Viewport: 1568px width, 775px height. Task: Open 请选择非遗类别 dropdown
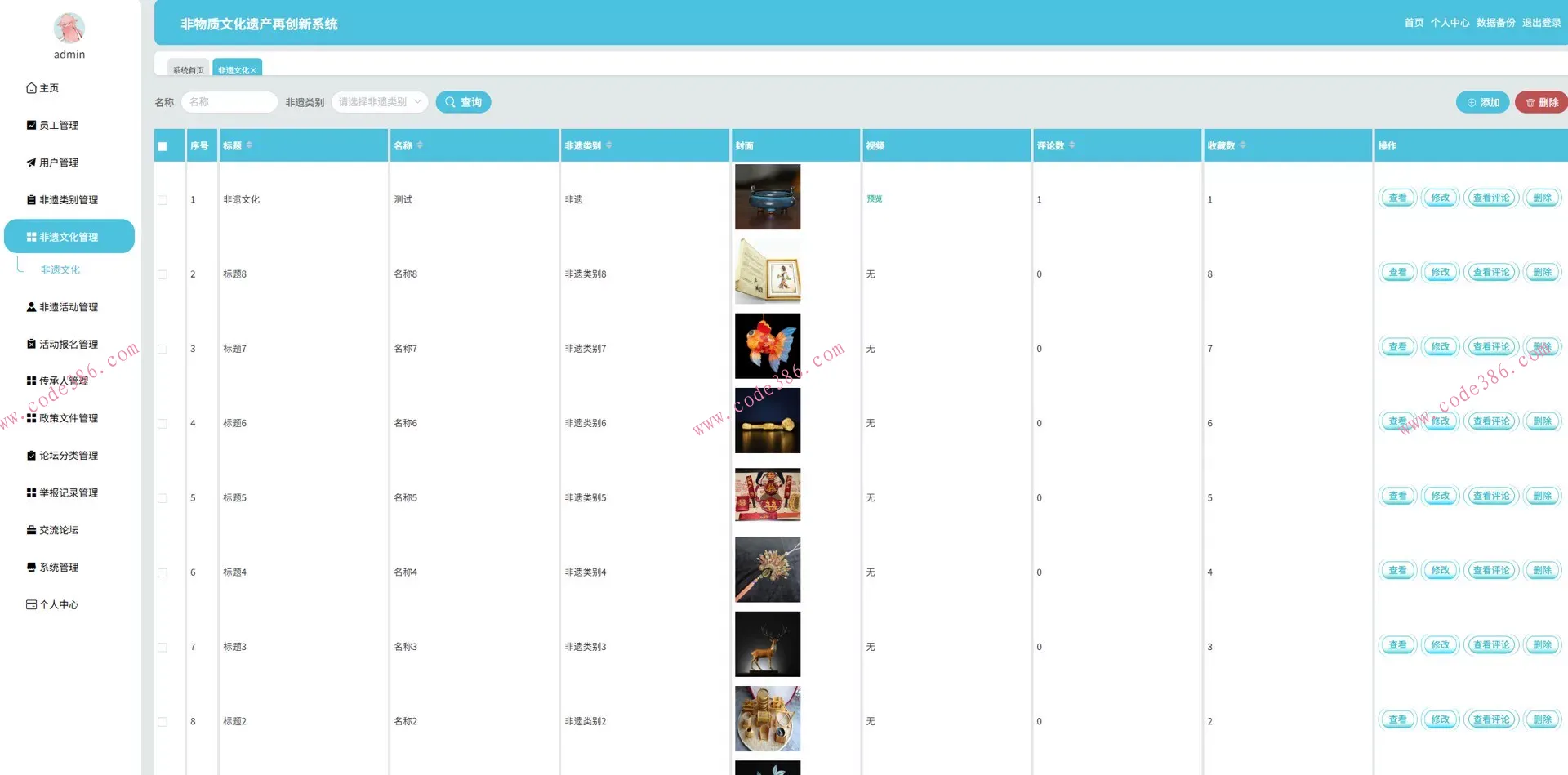pyautogui.click(x=380, y=102)
